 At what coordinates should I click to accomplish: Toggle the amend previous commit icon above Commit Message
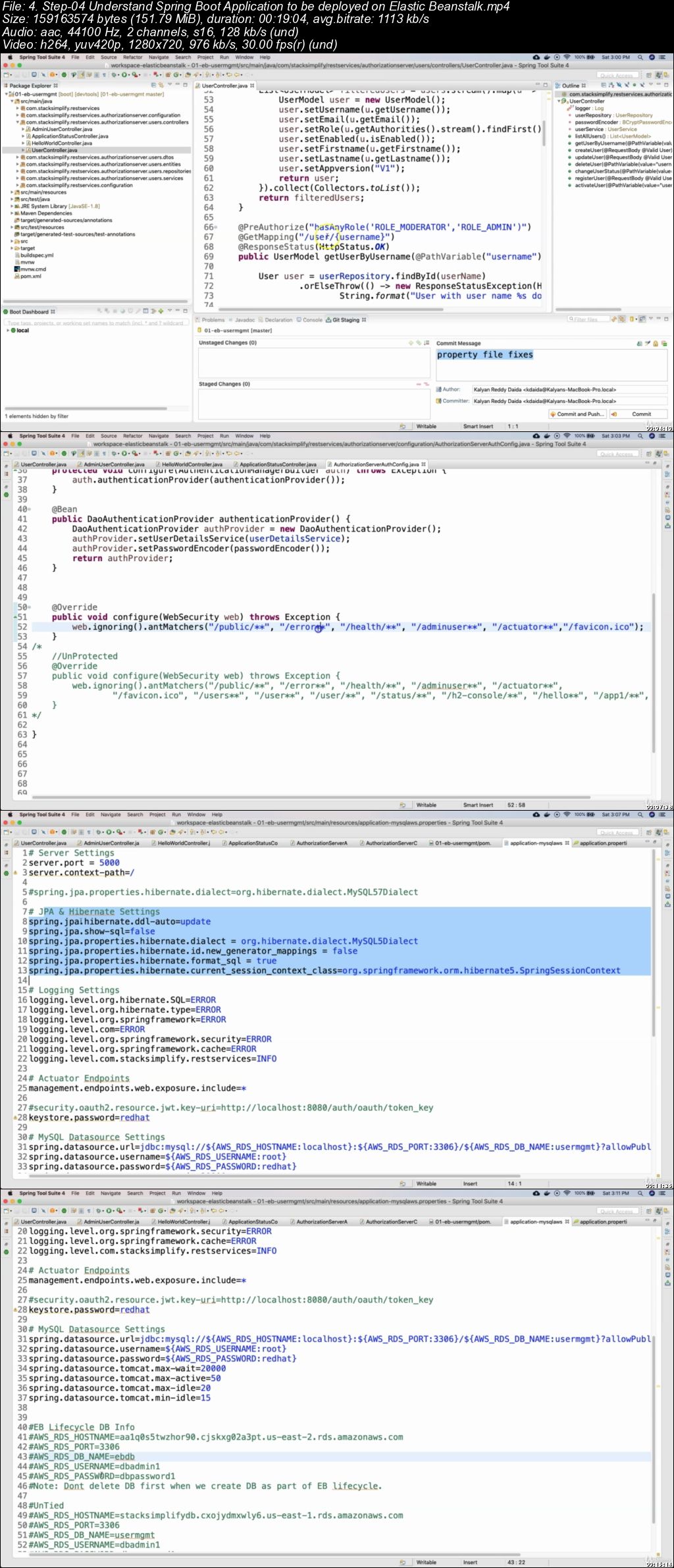(640, 343)
